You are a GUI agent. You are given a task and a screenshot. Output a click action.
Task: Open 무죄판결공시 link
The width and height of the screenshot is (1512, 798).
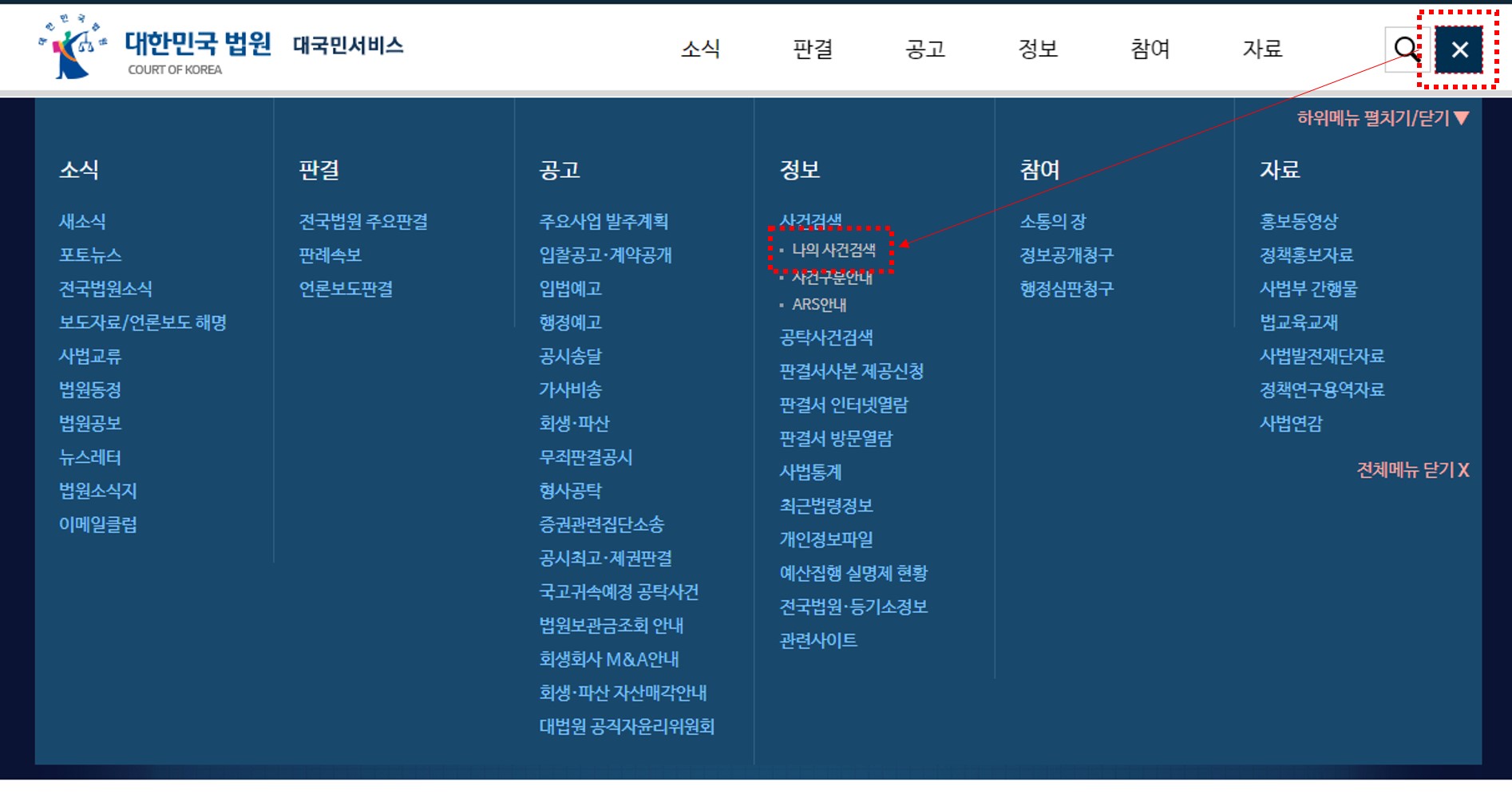pyautogui.click(x=586, y=457)
